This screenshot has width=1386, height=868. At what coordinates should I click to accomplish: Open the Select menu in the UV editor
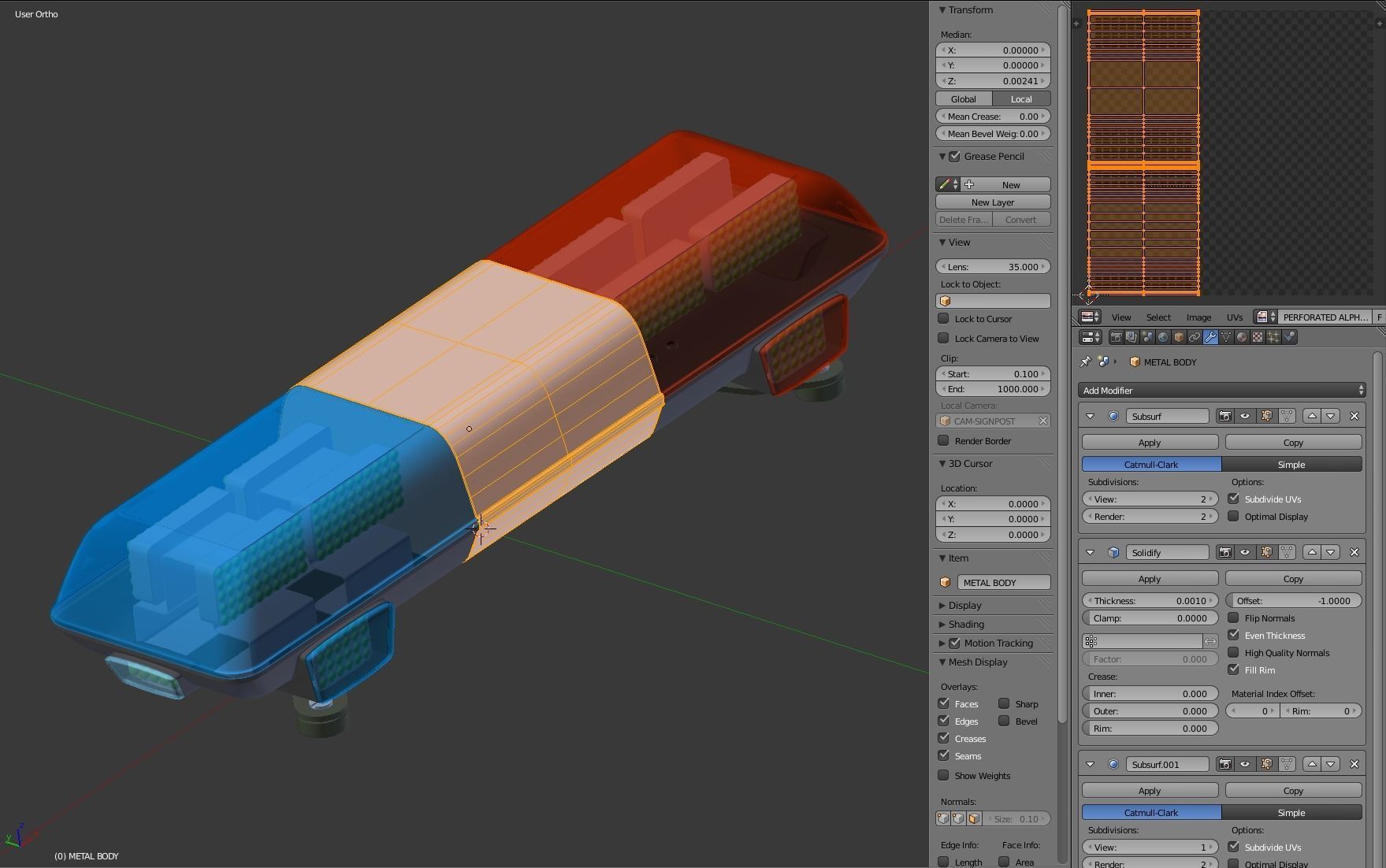(1157, 317)
